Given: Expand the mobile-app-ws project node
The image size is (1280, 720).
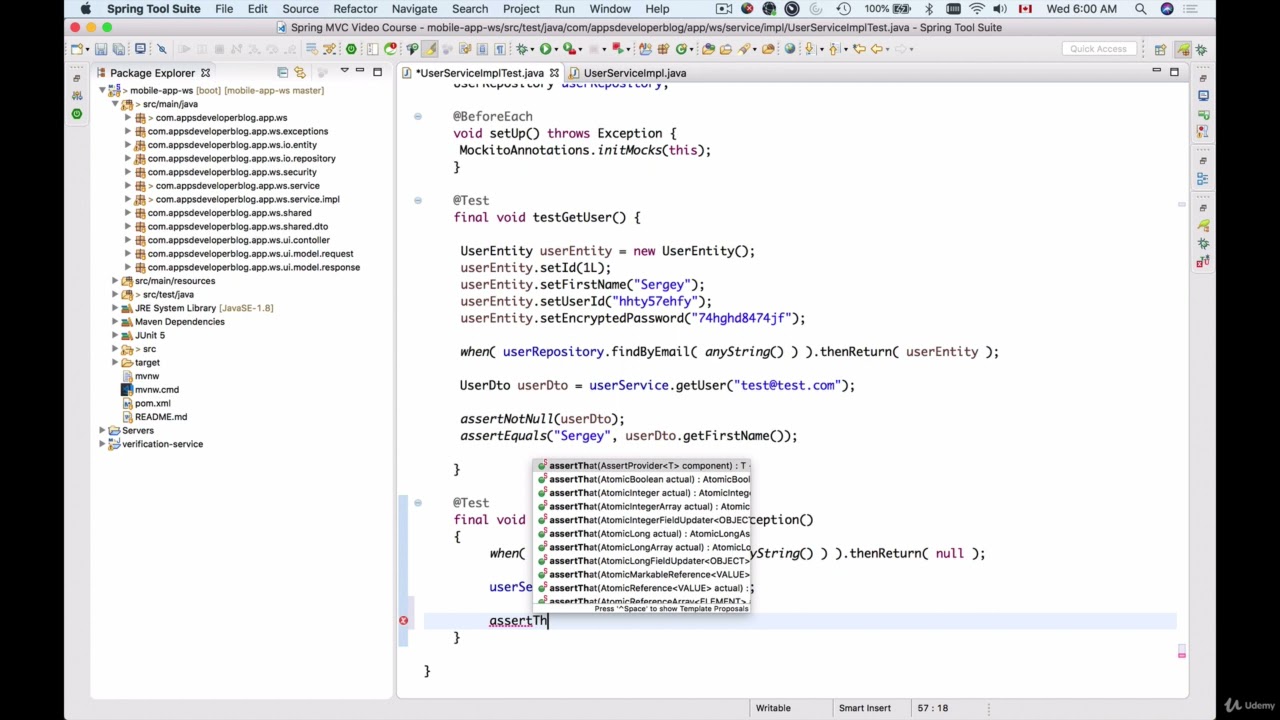Looking at the screenshot, I should [x=102, y=90].
